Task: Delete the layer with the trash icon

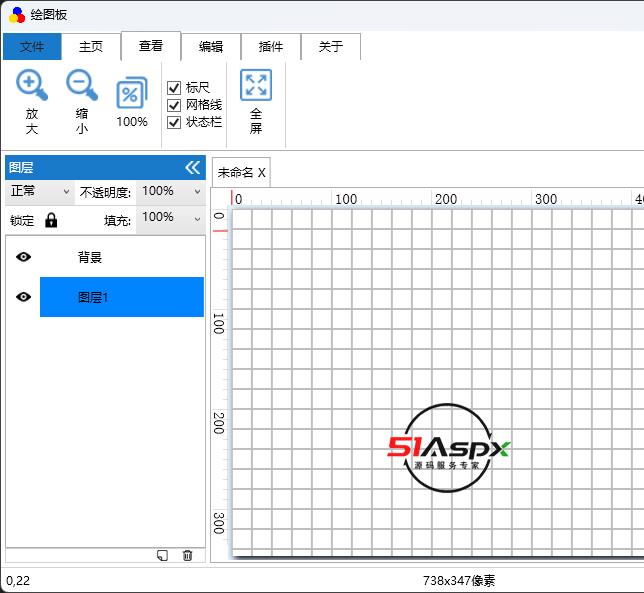Action: [187, 556]
